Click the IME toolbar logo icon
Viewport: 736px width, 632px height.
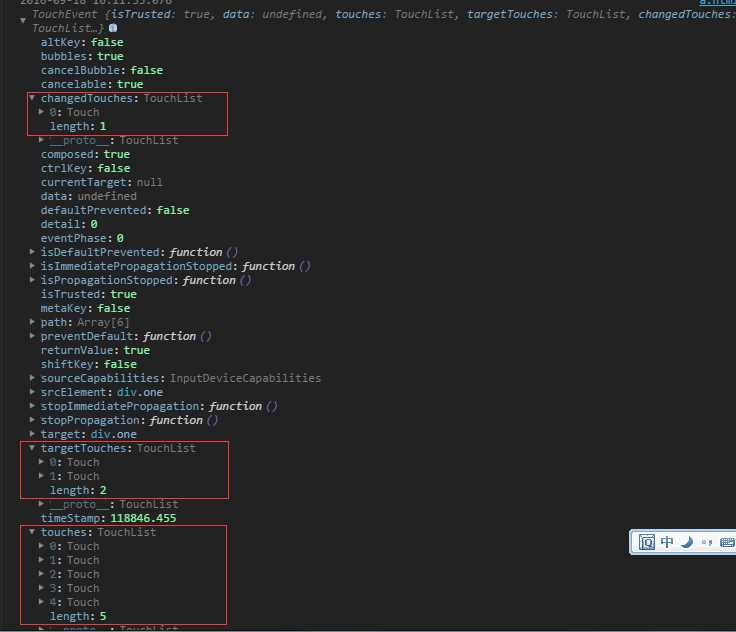coord(646,542)
